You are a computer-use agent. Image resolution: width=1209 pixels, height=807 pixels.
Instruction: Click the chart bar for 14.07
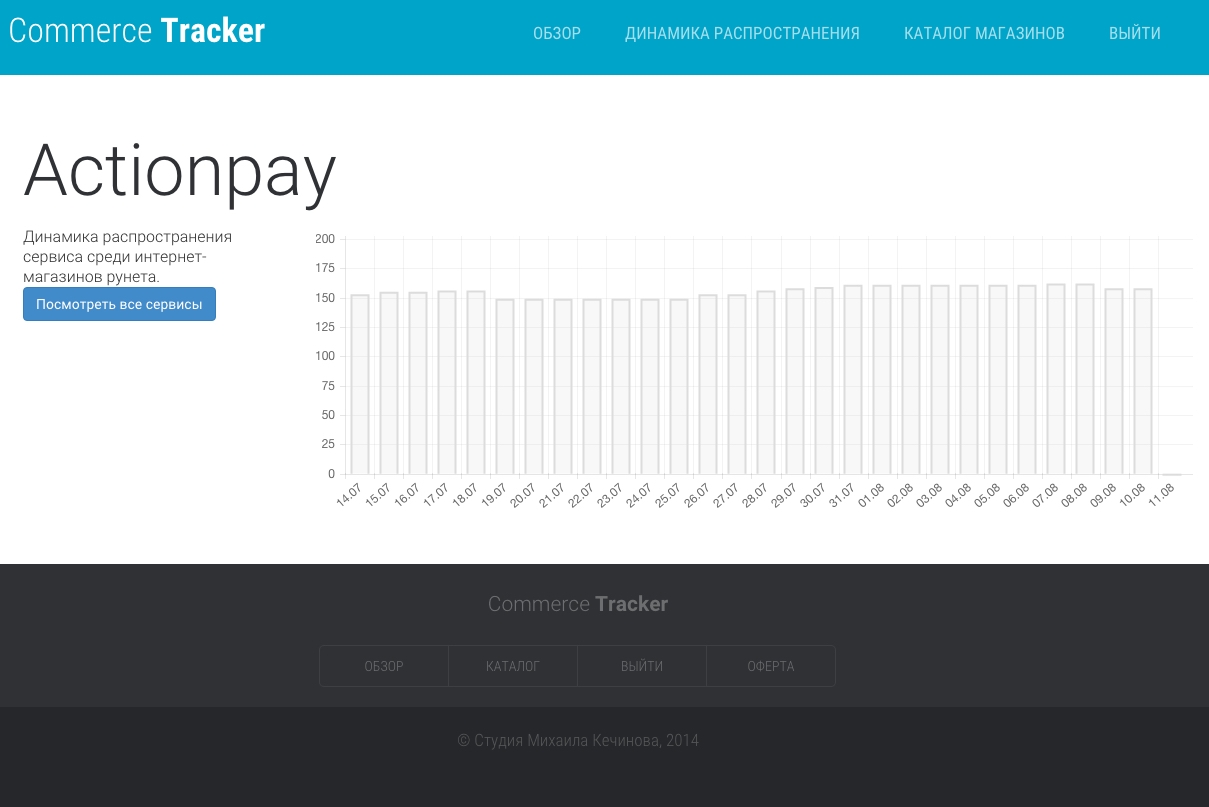point(360,385)
